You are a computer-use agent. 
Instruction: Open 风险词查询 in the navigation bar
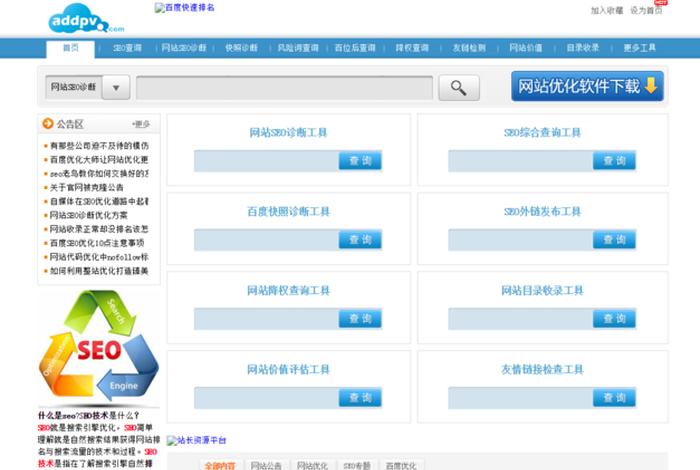pyautogui.click(x=298, y=48)
